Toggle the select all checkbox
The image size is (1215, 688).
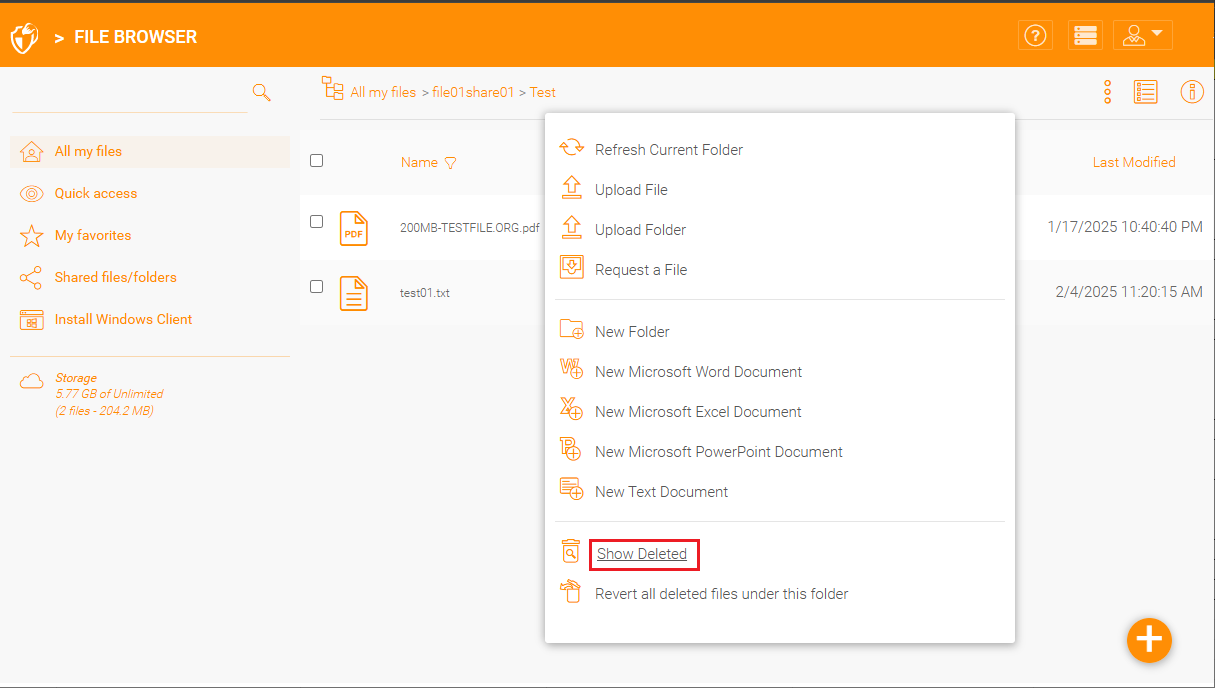(316, 160)
